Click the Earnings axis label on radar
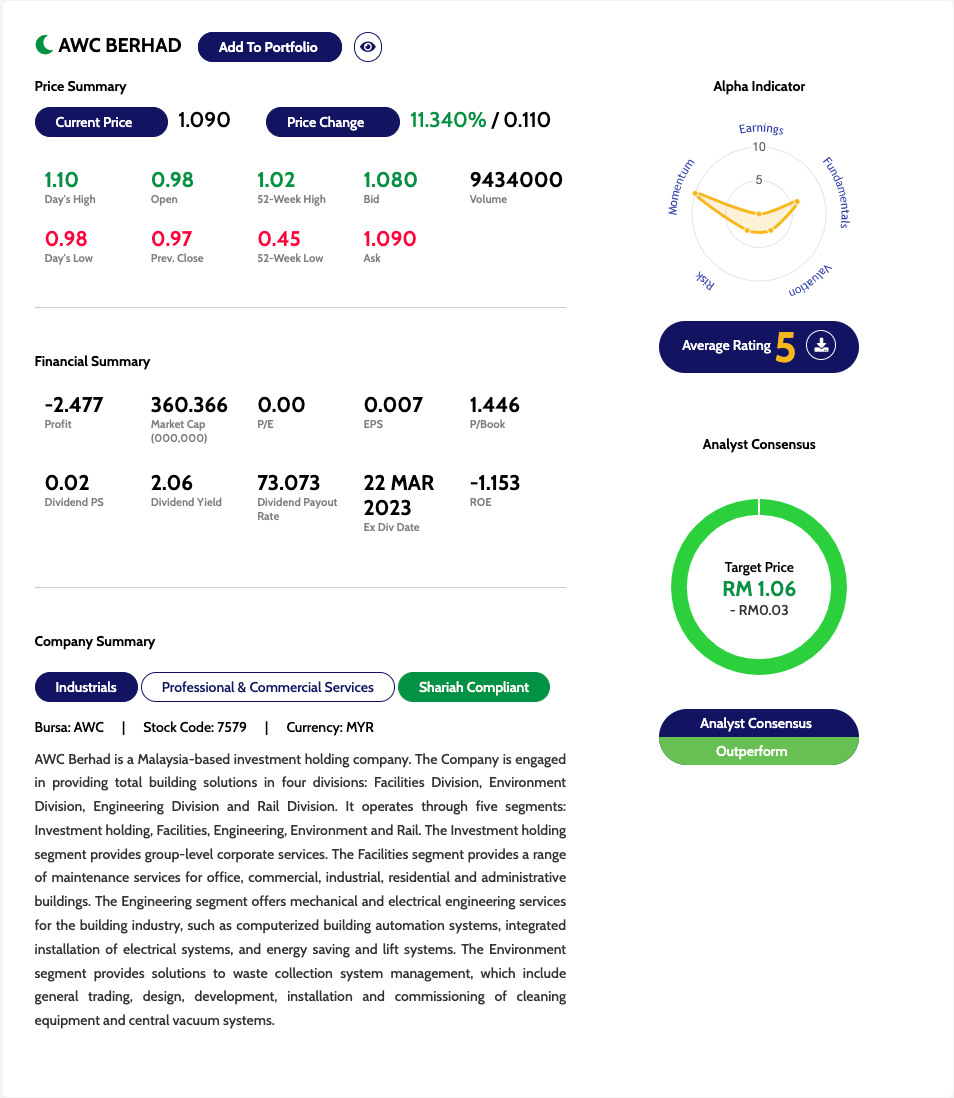 (761, 129)
